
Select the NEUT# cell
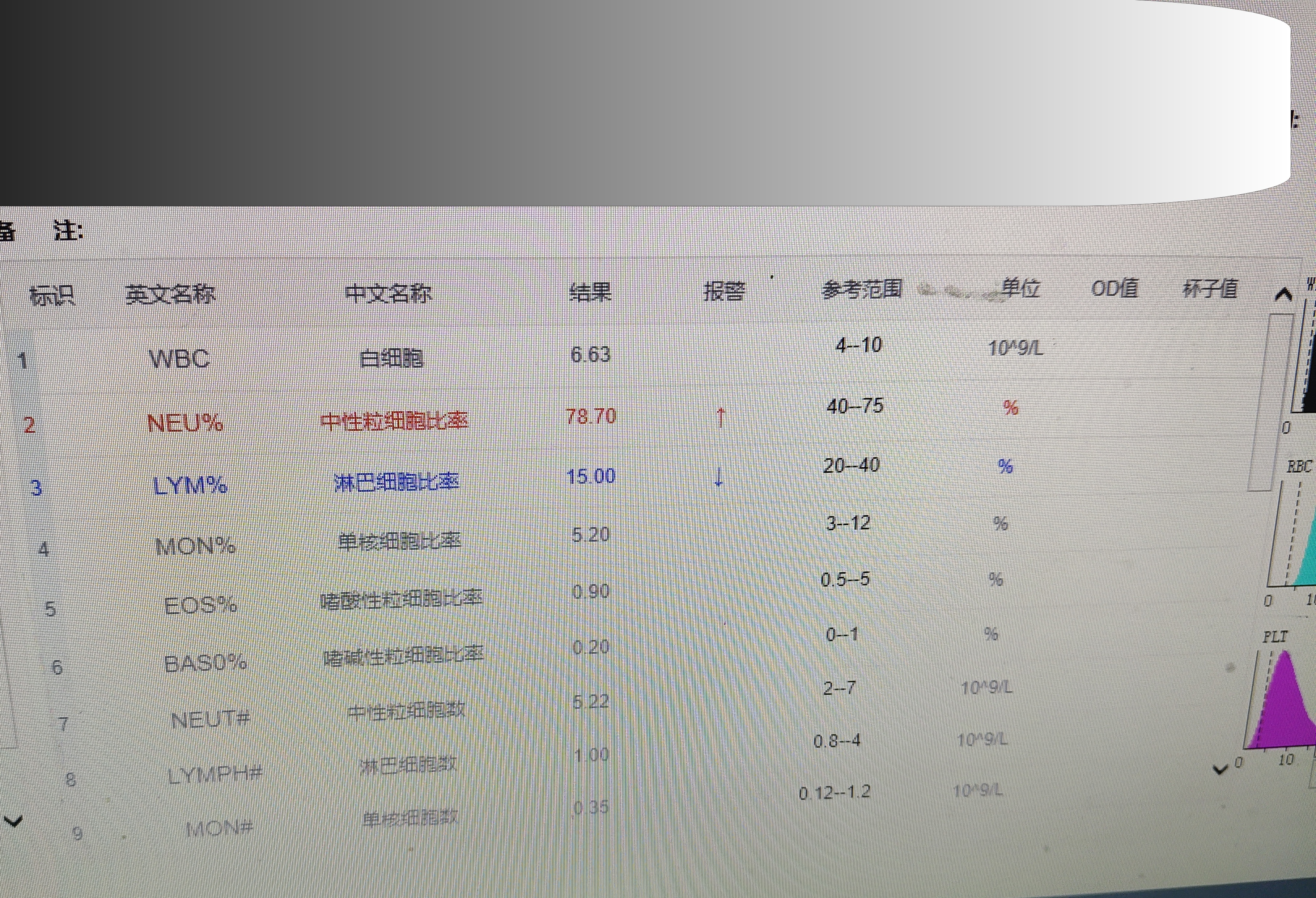coord(211,720)
